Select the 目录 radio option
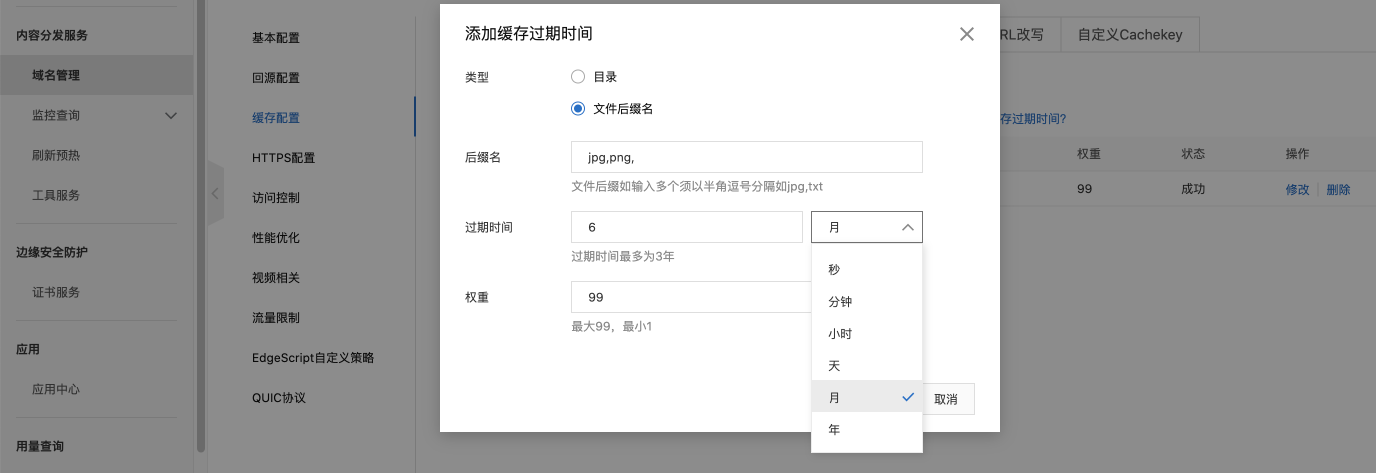 tap(578, 76)
